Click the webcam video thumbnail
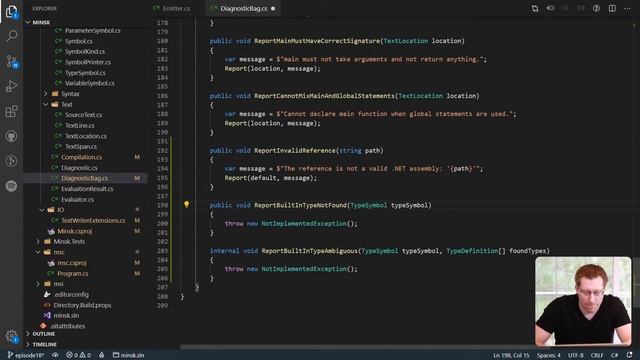This screenshot has width=640, height=360. coord(583,301)
